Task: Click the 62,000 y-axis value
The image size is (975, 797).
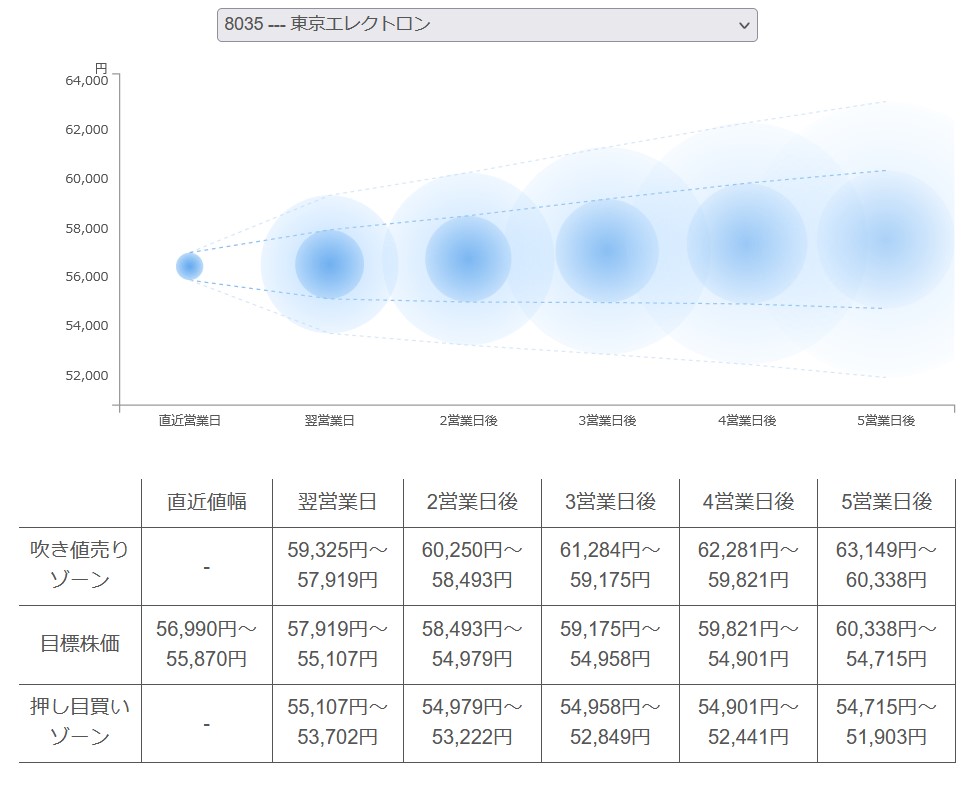Action: point(86,130)
